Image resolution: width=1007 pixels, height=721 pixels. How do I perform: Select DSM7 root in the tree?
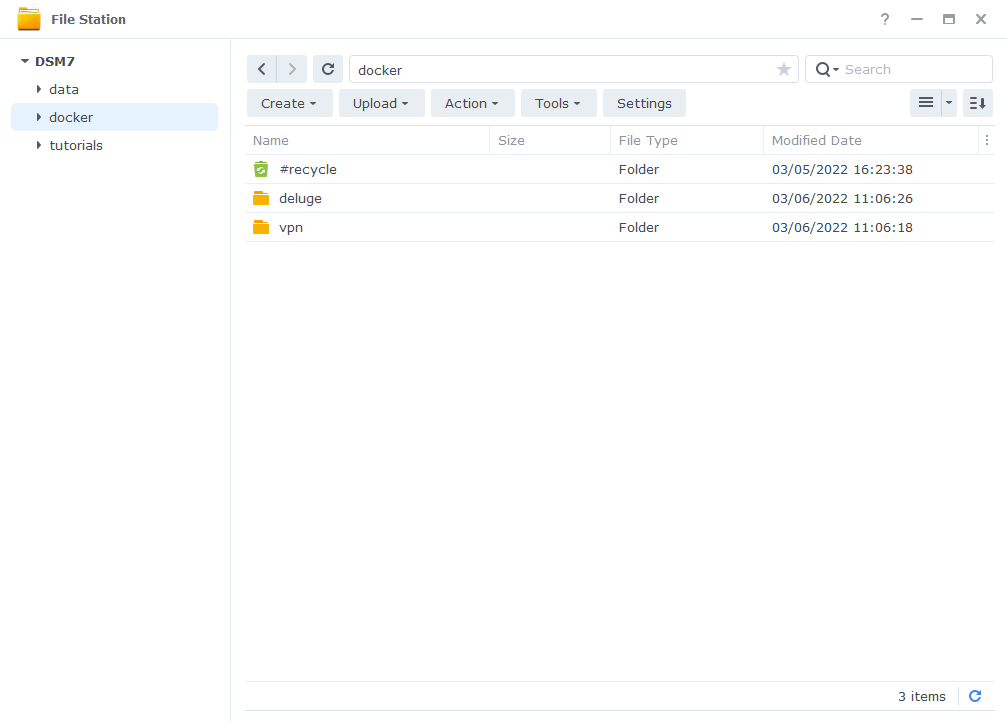pos(55,62)
